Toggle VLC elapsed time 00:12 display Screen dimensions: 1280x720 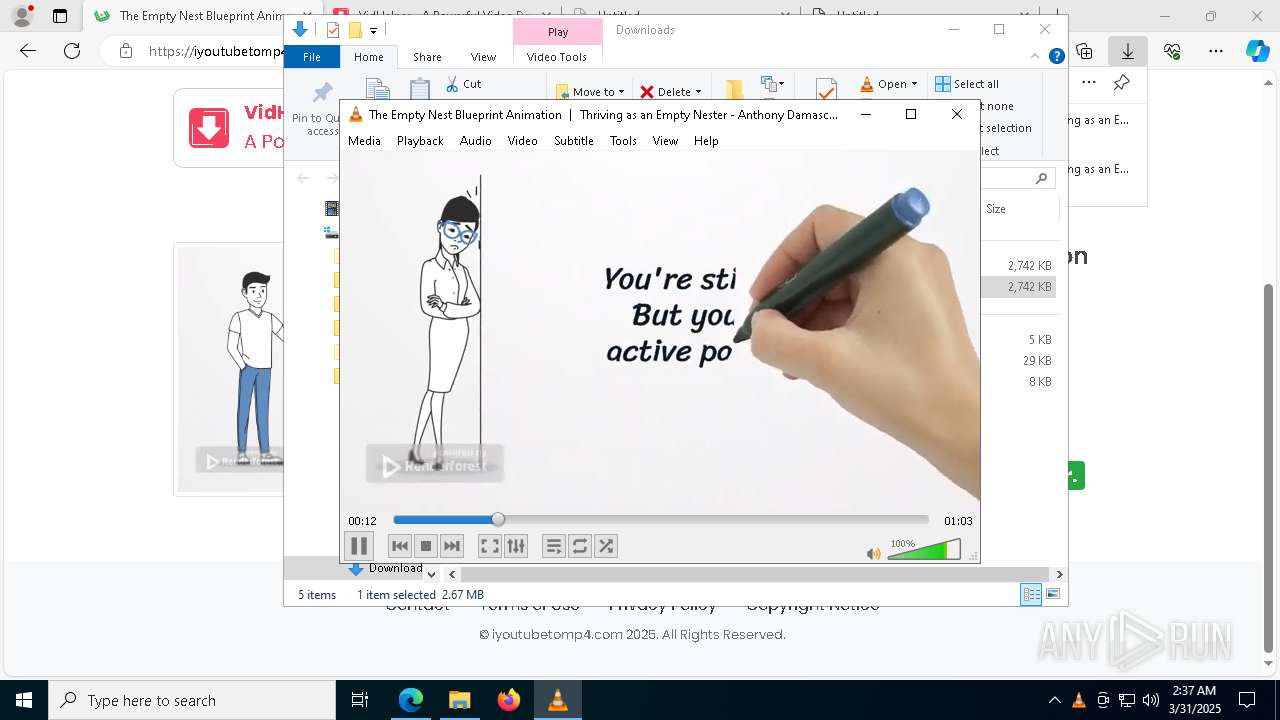[362, 521]
